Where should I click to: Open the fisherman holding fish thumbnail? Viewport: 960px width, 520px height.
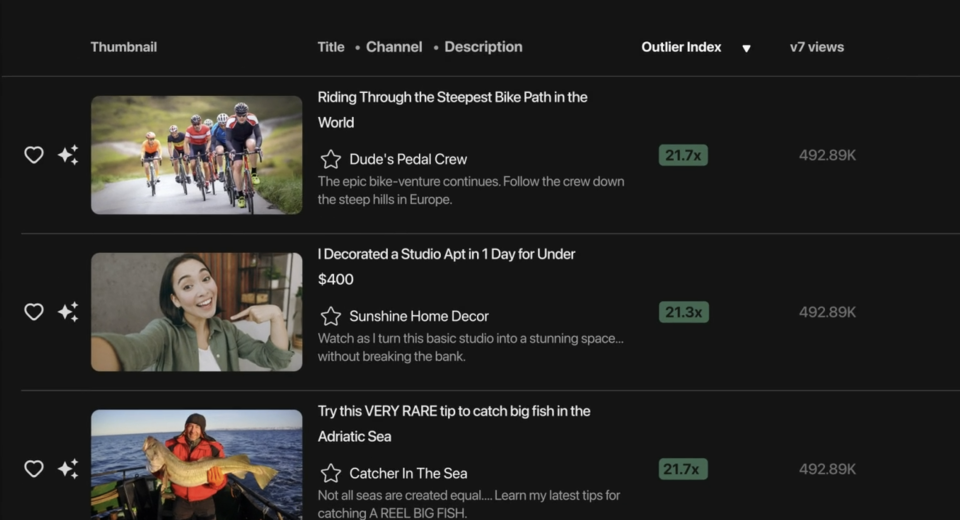pos(197,465)
